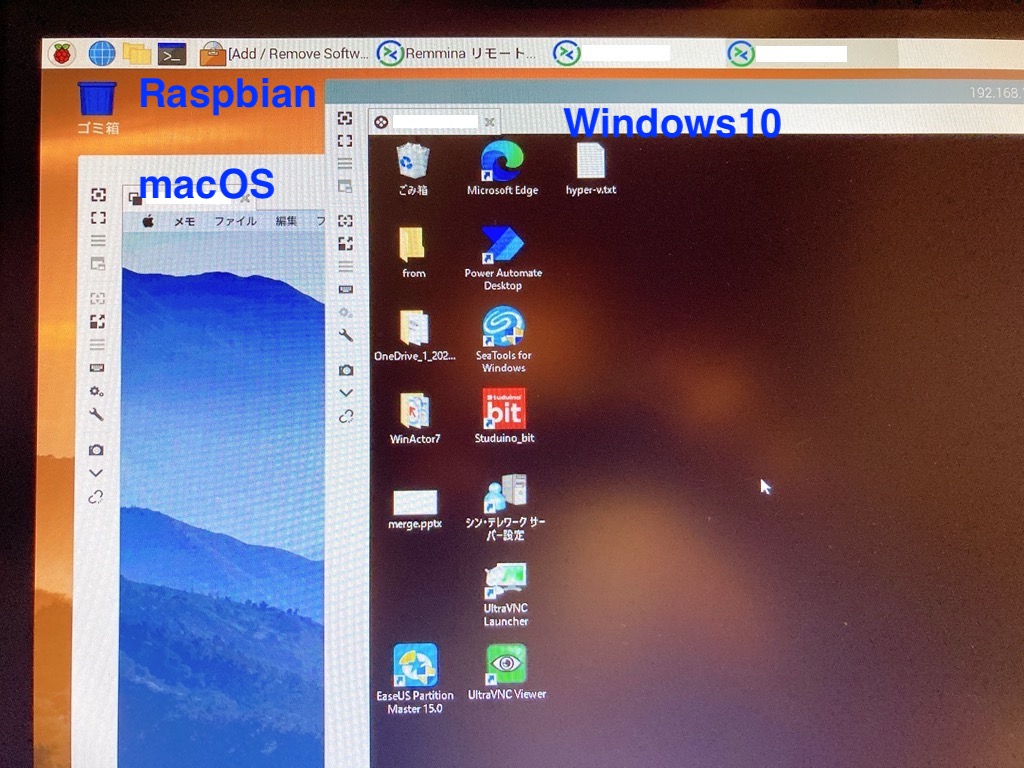Open fullscreen options in the Windows 10 session toolbar
The width and height of the screenshot is (1024, 768).
[345, 163]
